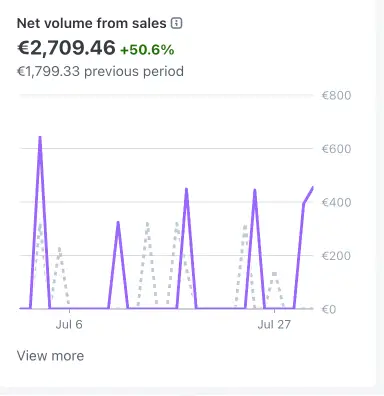The image size is (384, 396).
Task: Select the €1,799.33 previous period text
Action: [x=100, y=71]
